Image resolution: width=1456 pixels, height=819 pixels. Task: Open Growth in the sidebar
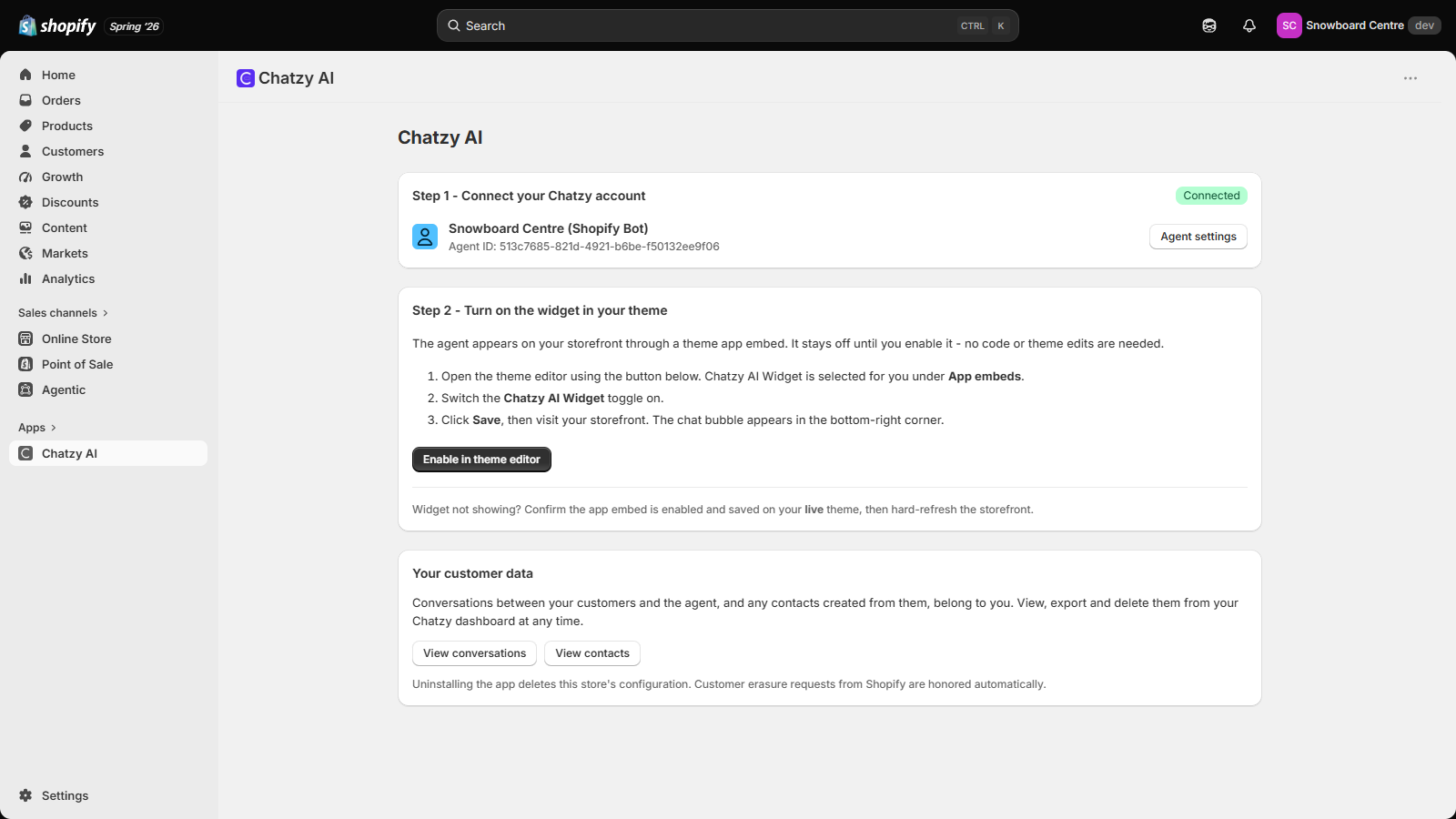coord(108,177)
